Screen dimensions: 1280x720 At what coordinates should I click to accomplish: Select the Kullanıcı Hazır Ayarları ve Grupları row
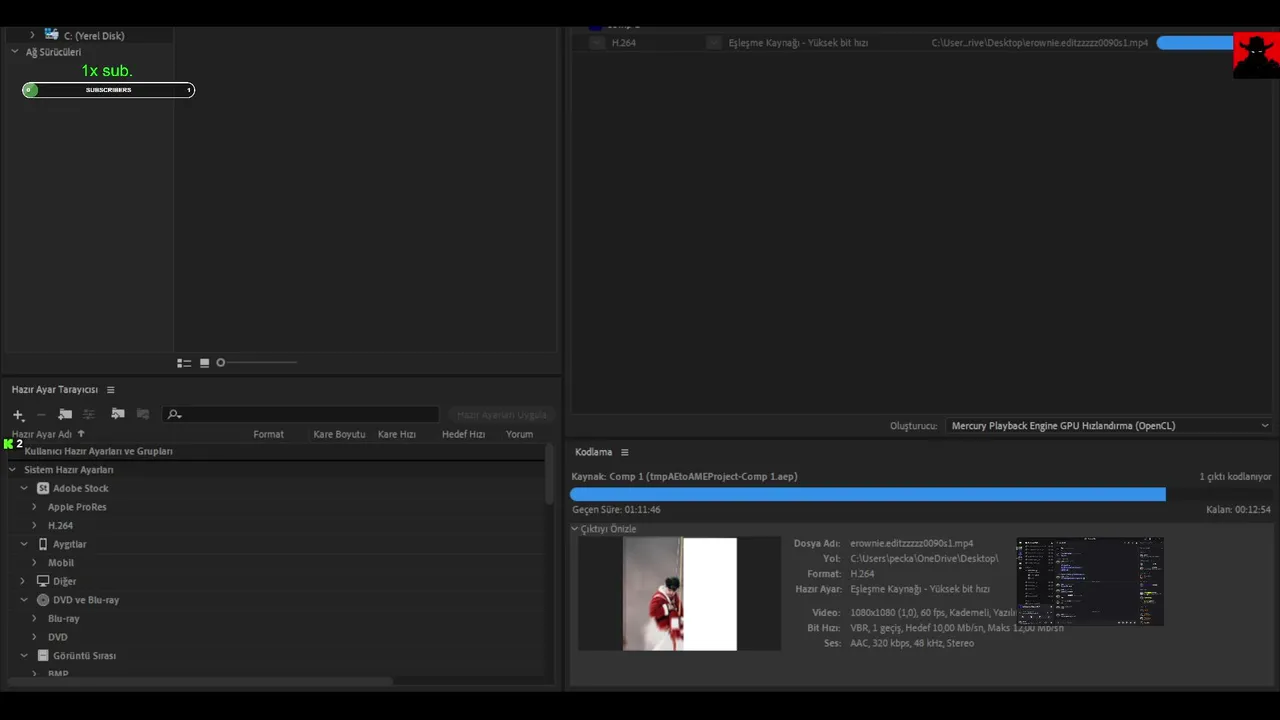coord(276,451)
